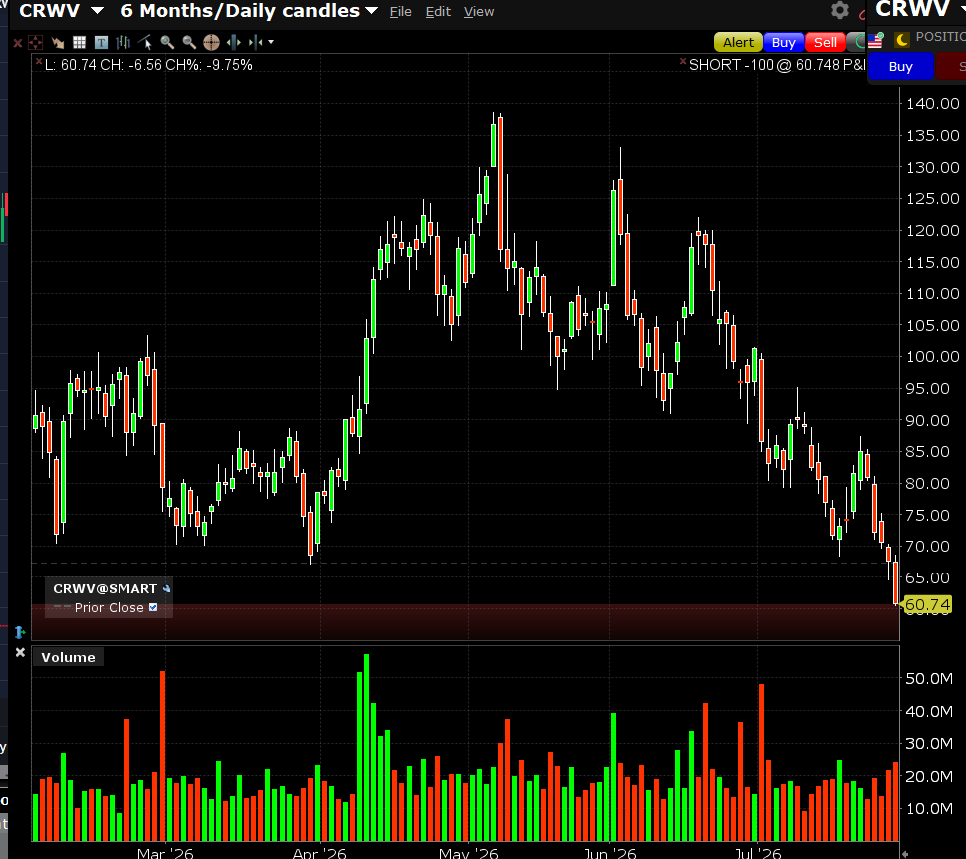Click the large blue Buy button in order panel
The image size is (966, 859).
(901, 67)
